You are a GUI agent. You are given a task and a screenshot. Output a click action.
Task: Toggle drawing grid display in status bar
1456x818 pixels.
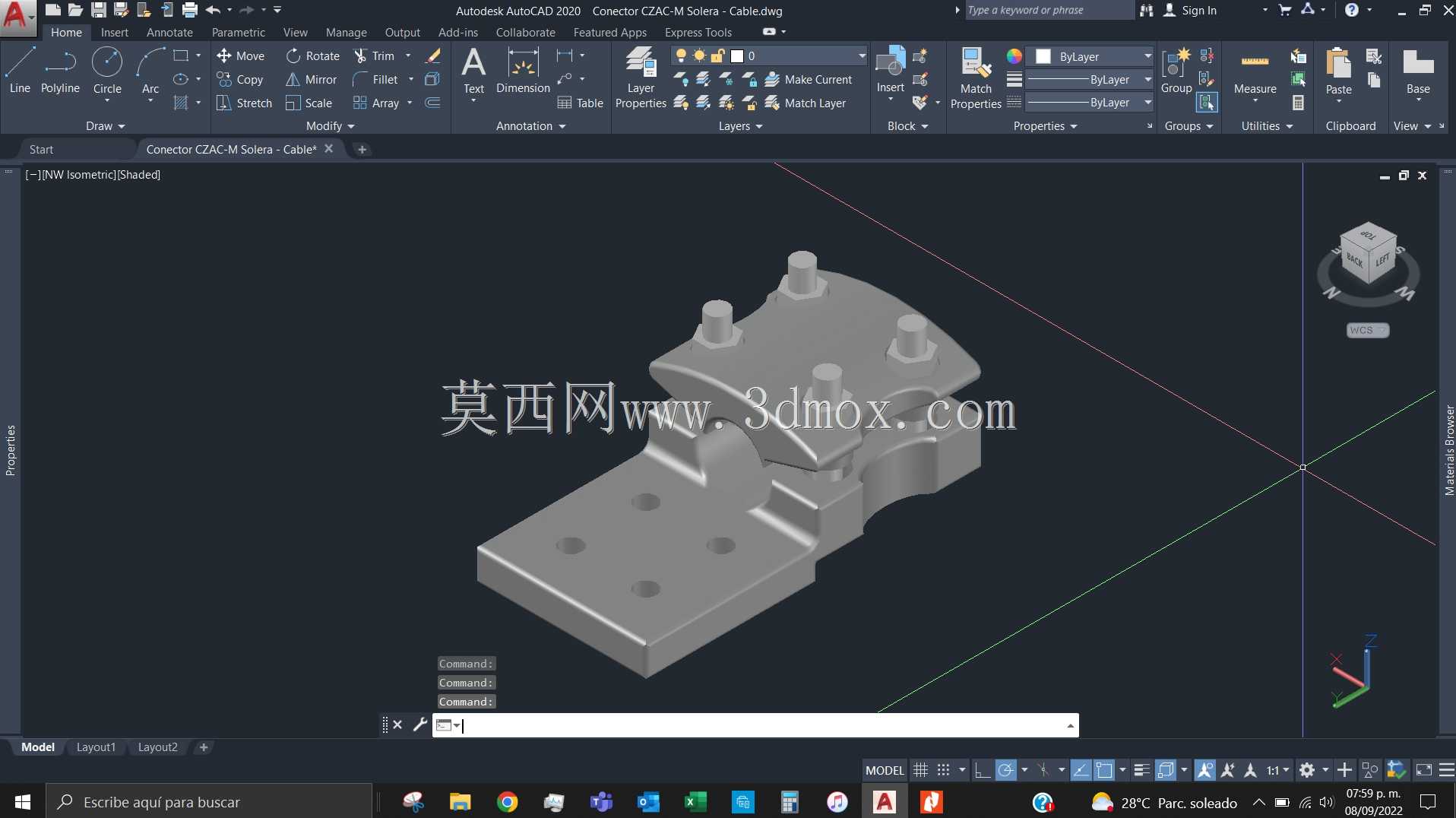(920, 770)
